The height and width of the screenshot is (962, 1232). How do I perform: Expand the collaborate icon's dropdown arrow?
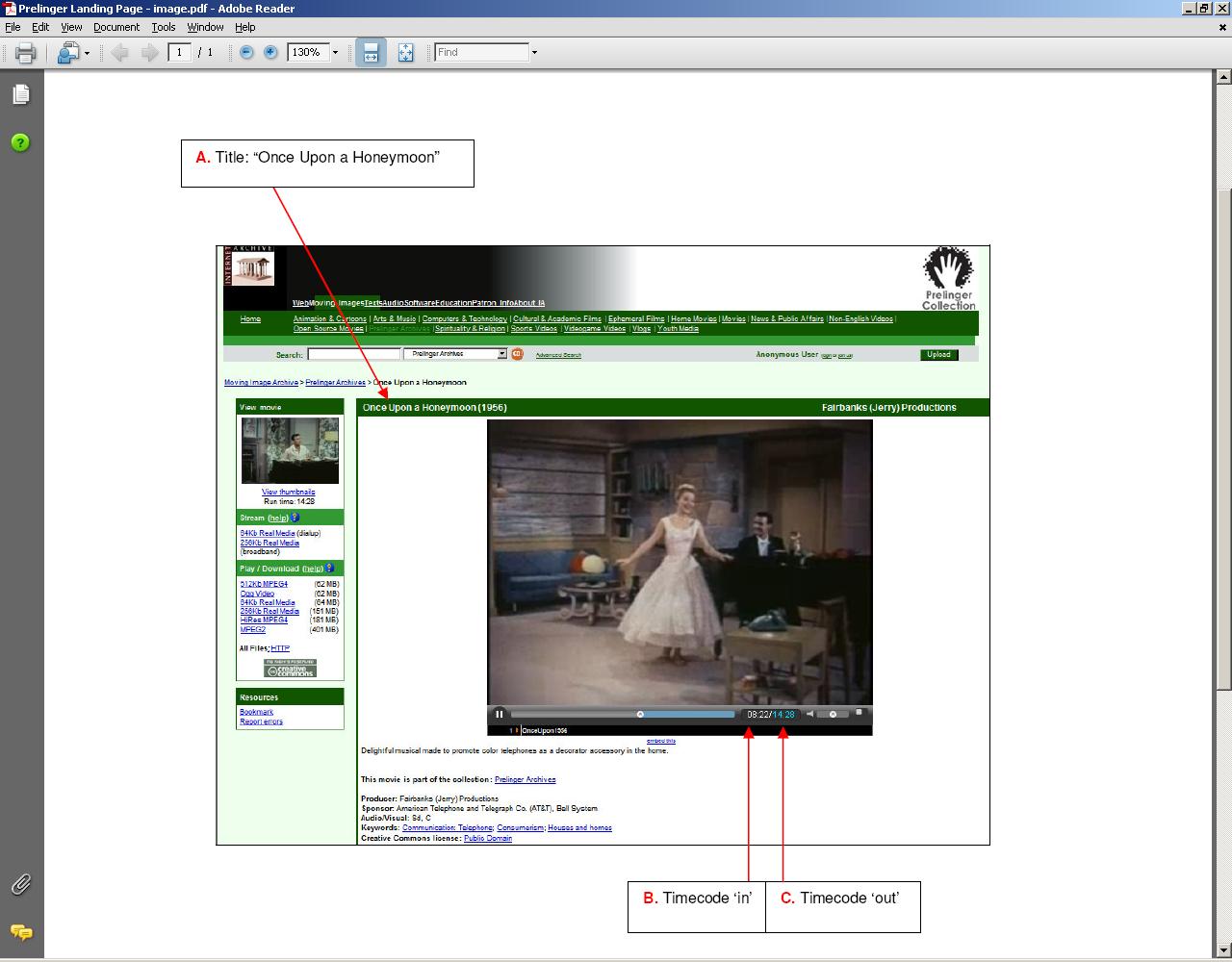point(87,53)
